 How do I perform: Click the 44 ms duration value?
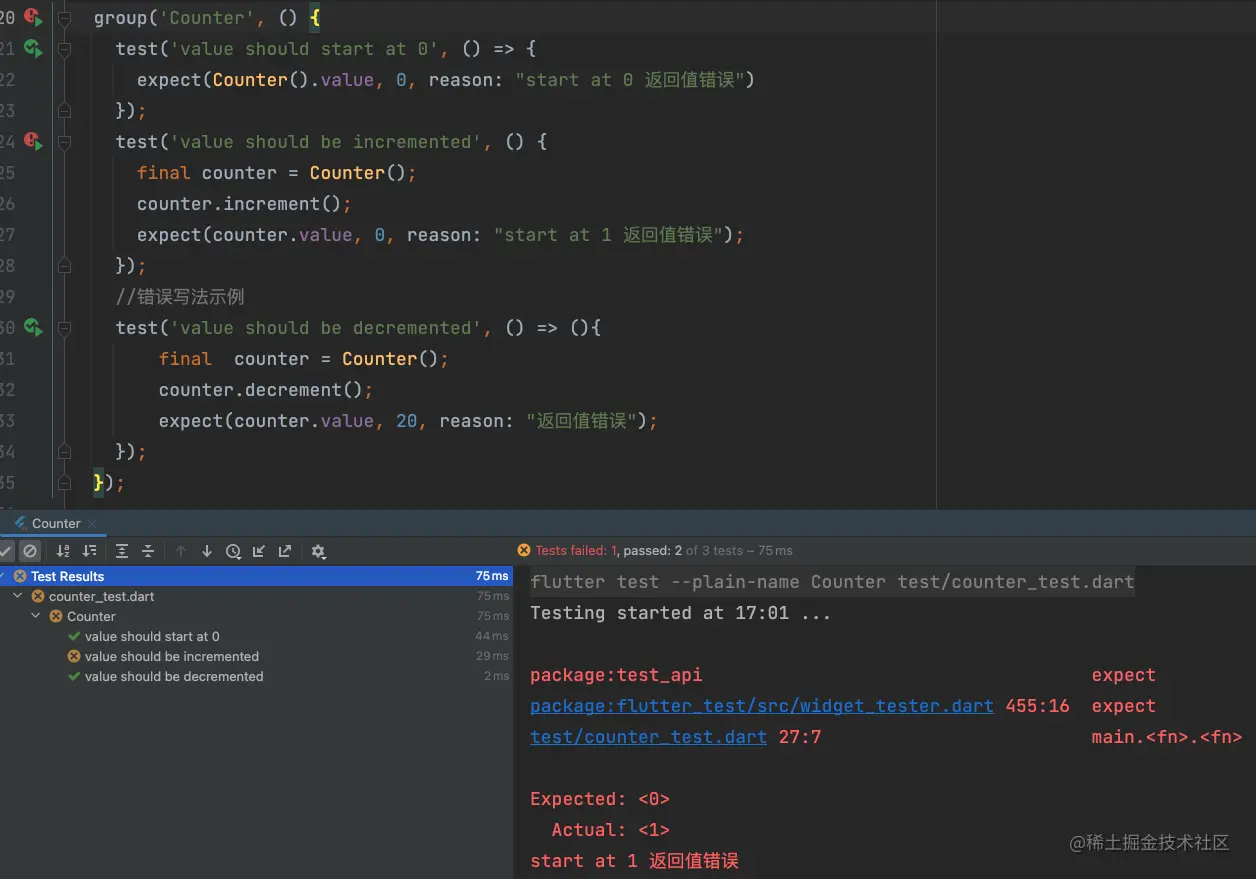(492, 636)
